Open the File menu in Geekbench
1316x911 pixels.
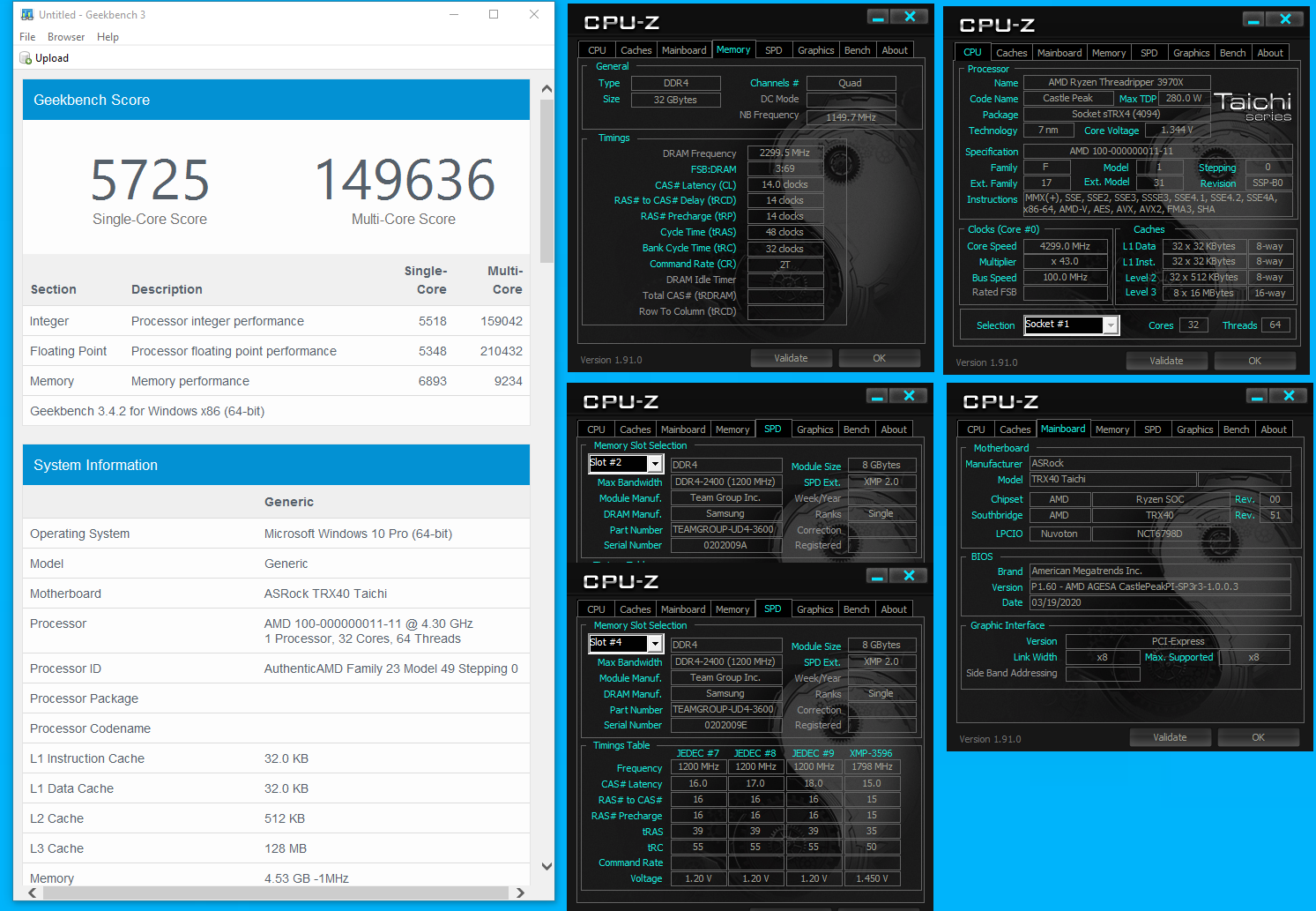coord(27,37)
